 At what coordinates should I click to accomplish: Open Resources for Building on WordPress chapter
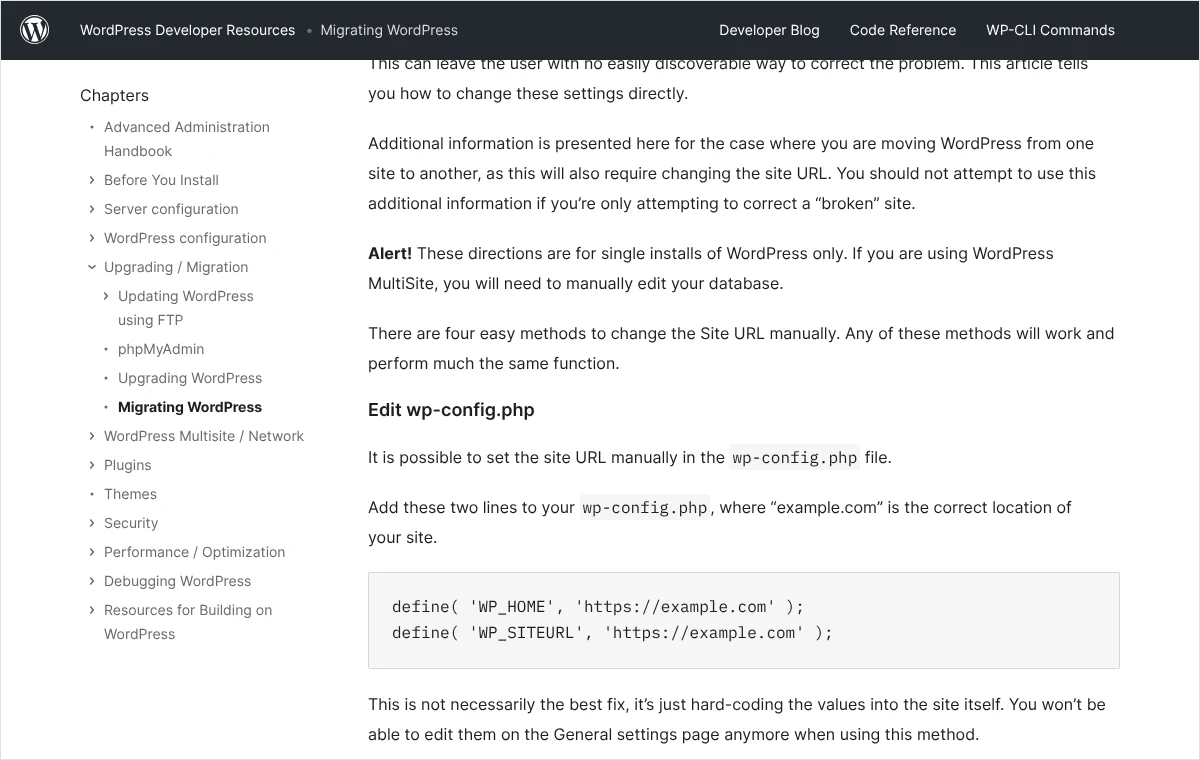coord(188,622)
